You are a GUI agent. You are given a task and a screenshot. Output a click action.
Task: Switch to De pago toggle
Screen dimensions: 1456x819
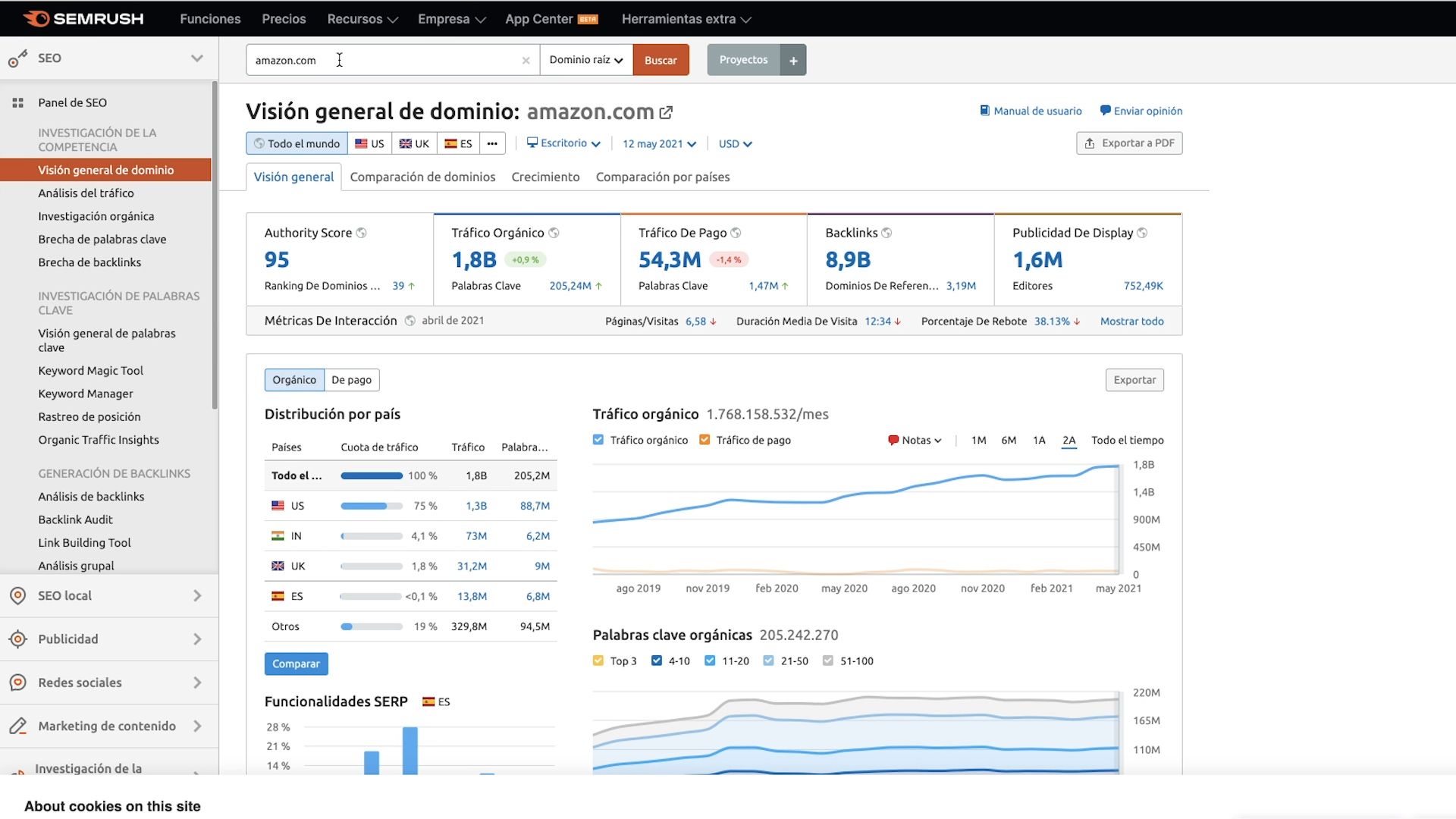351,380
